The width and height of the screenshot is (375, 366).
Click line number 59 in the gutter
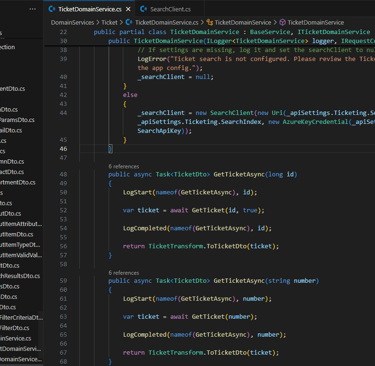[63, 281]
